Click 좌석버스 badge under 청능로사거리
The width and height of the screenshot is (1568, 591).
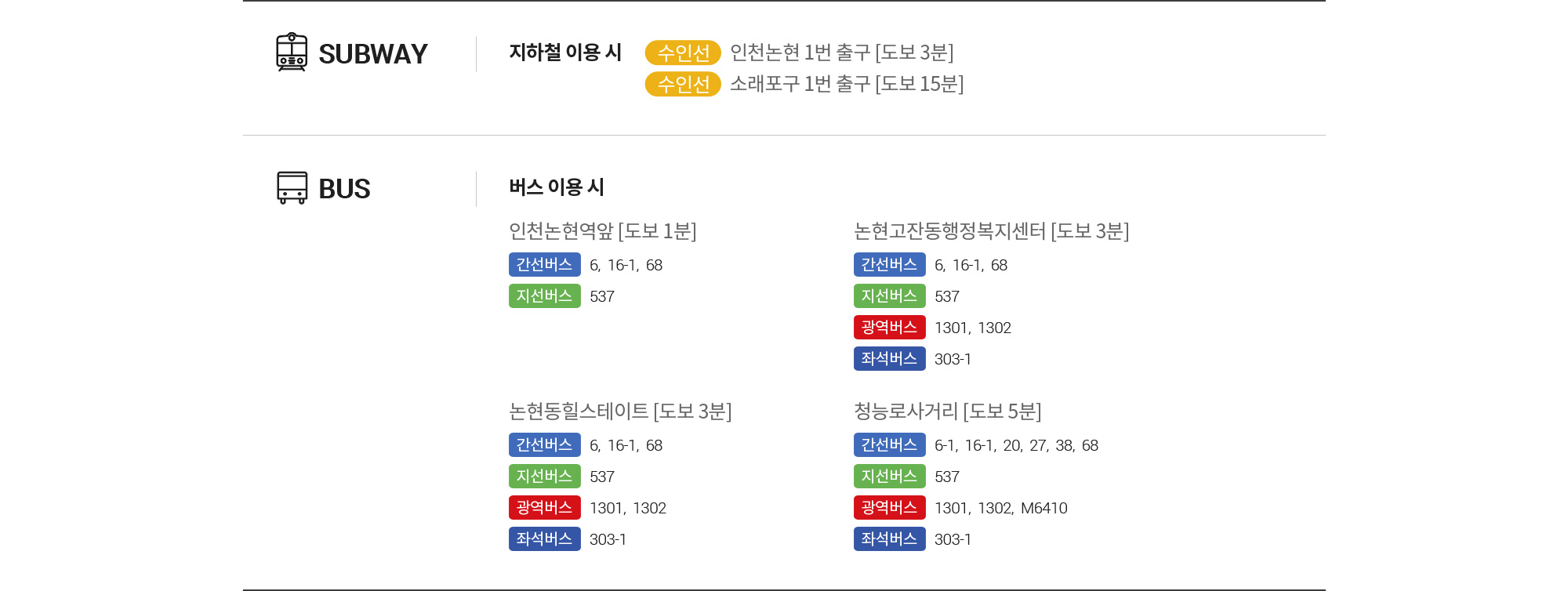[890, 538]
